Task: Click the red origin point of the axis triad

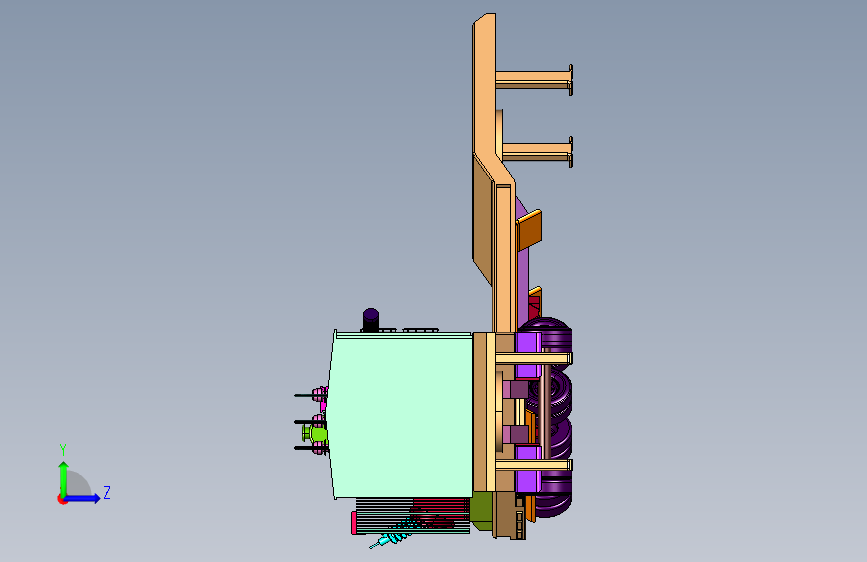Action: pos(62,499)
